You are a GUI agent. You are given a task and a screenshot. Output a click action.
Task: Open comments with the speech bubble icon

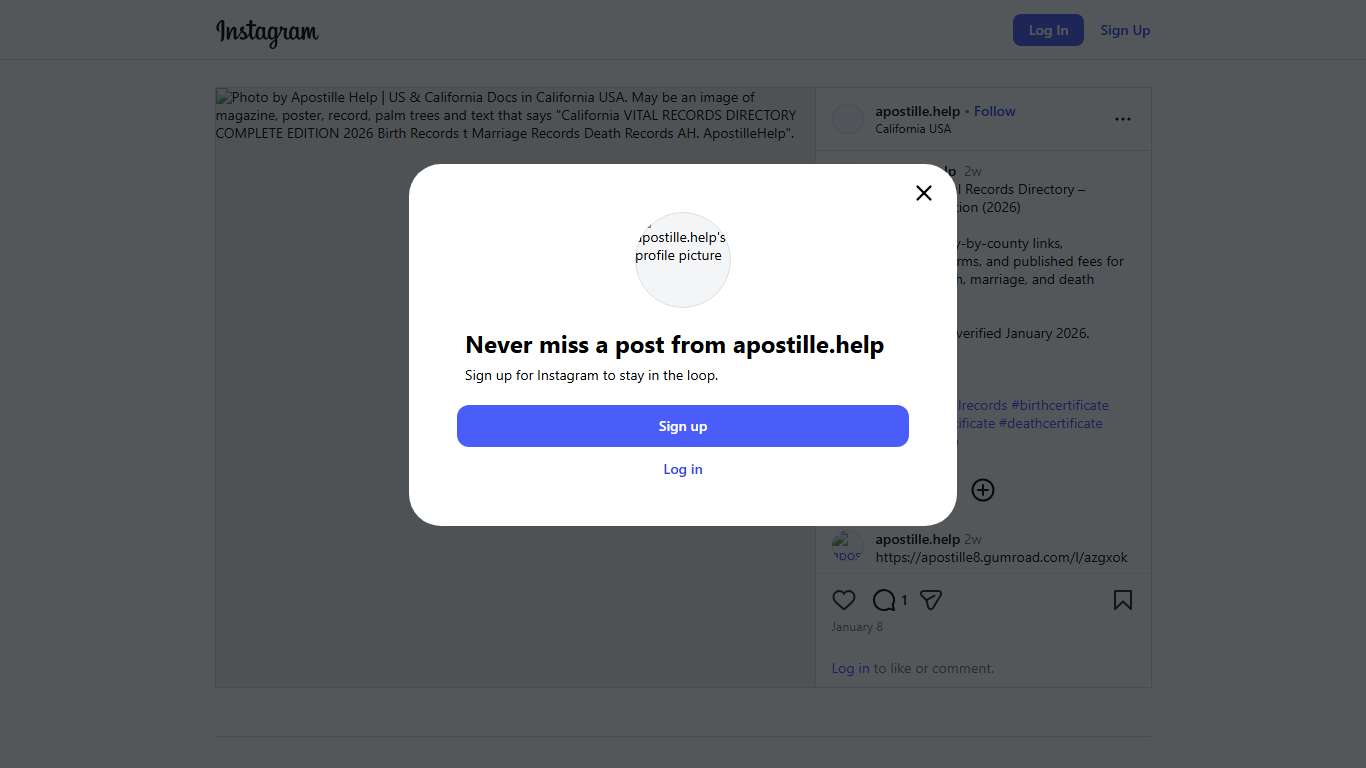coord(884,600)
